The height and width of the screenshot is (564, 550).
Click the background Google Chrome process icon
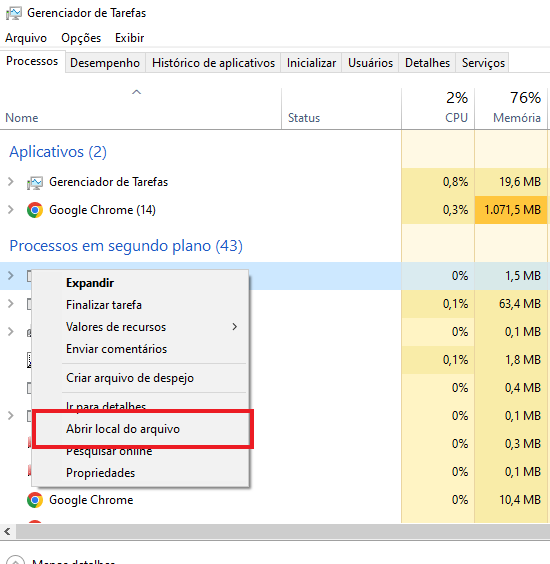pyautogui.click(x=35, y=500)
